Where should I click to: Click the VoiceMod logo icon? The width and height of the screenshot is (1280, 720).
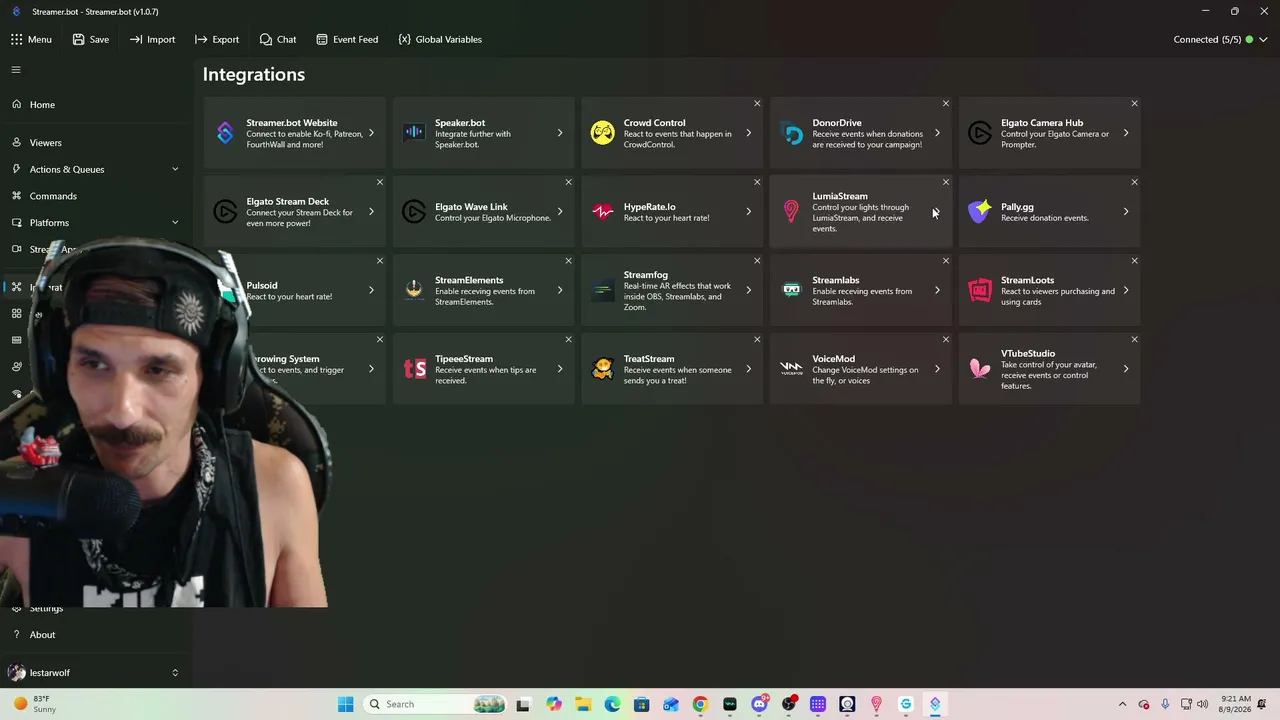click(x=791, y=369)
